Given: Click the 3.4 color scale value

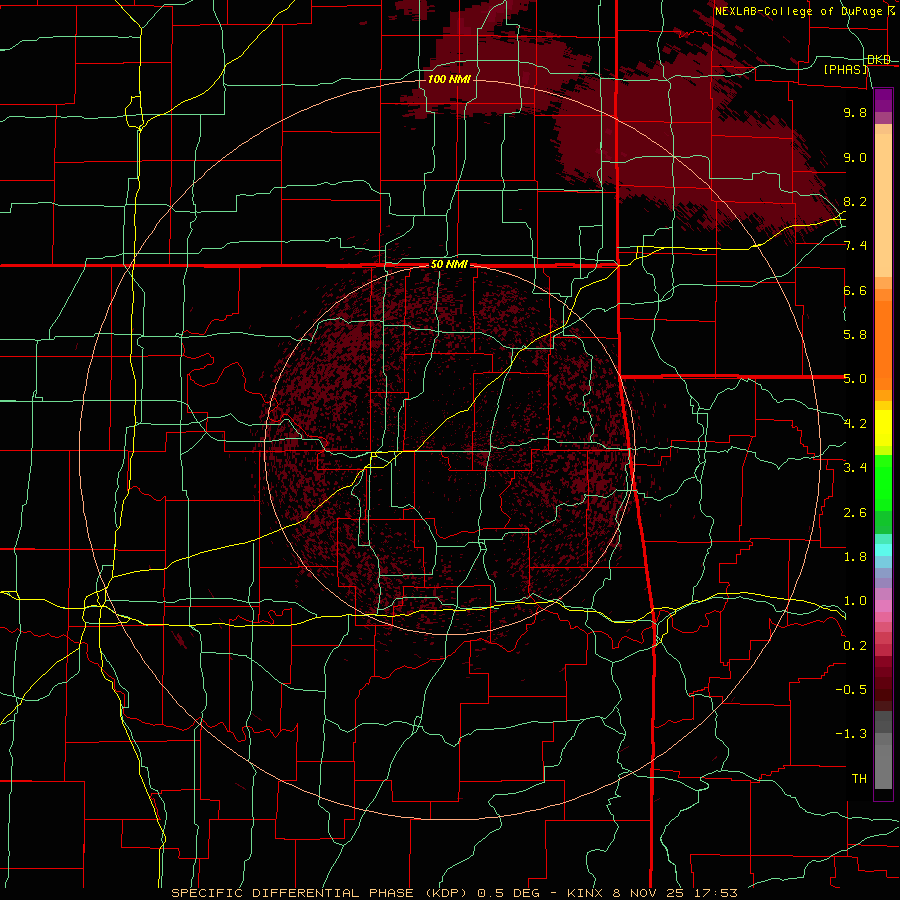Looking at the screenshot, I should 855,468.
